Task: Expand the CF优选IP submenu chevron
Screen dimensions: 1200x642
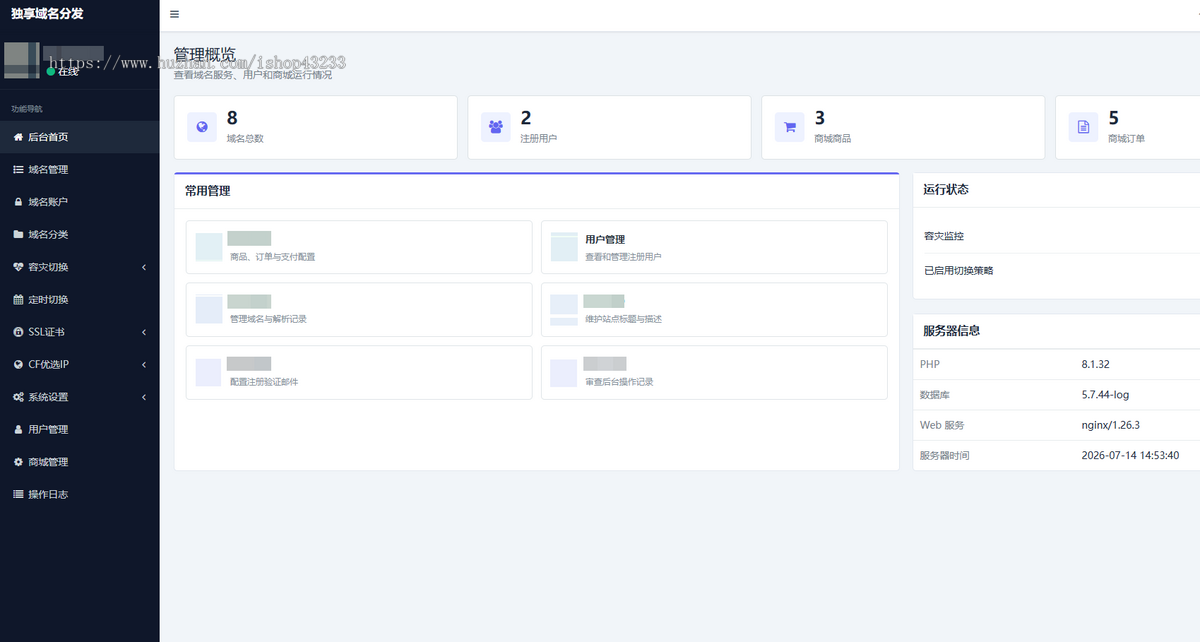Action: click(144, 365)
